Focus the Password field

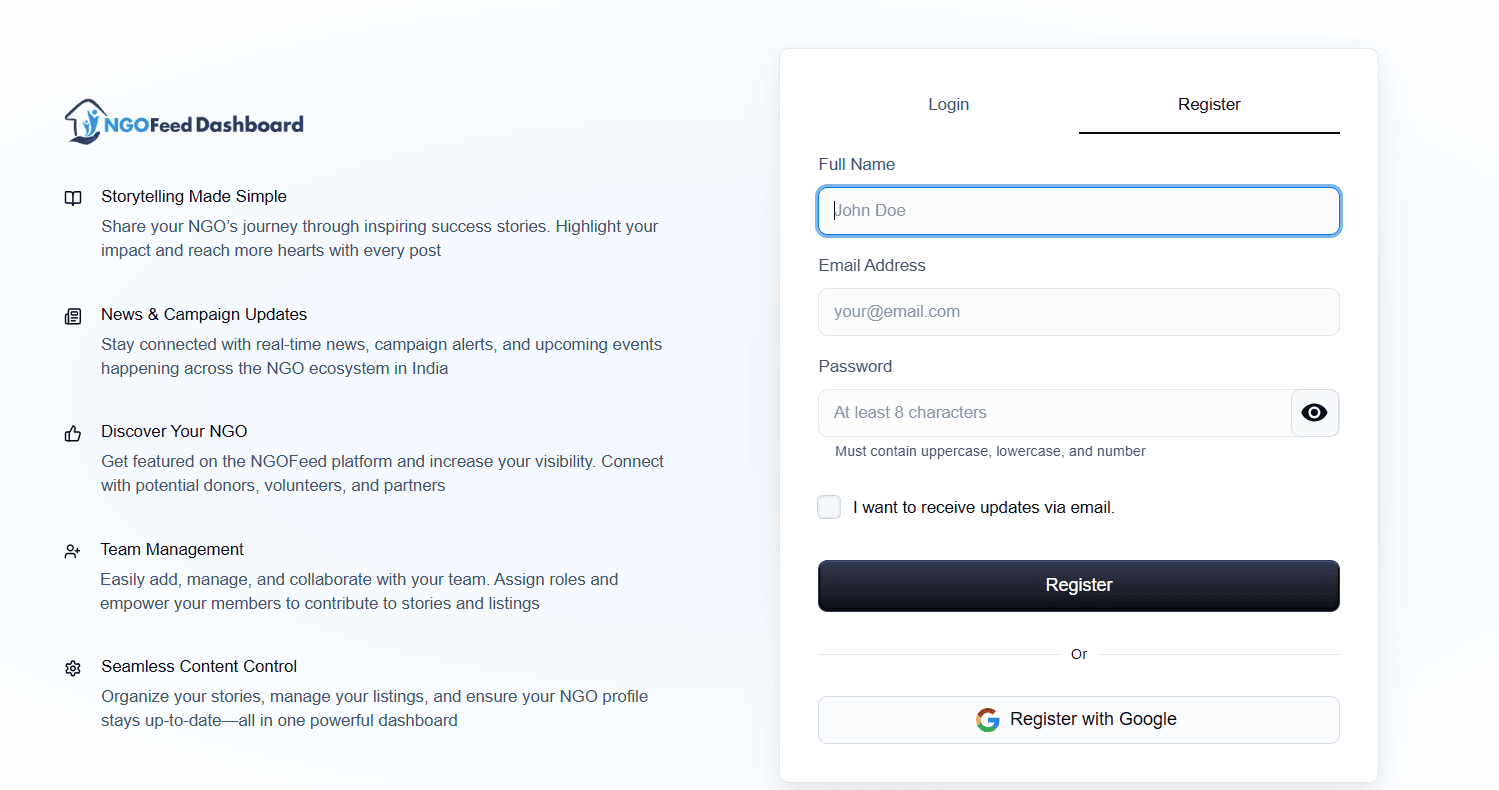tap(1050, 412)
